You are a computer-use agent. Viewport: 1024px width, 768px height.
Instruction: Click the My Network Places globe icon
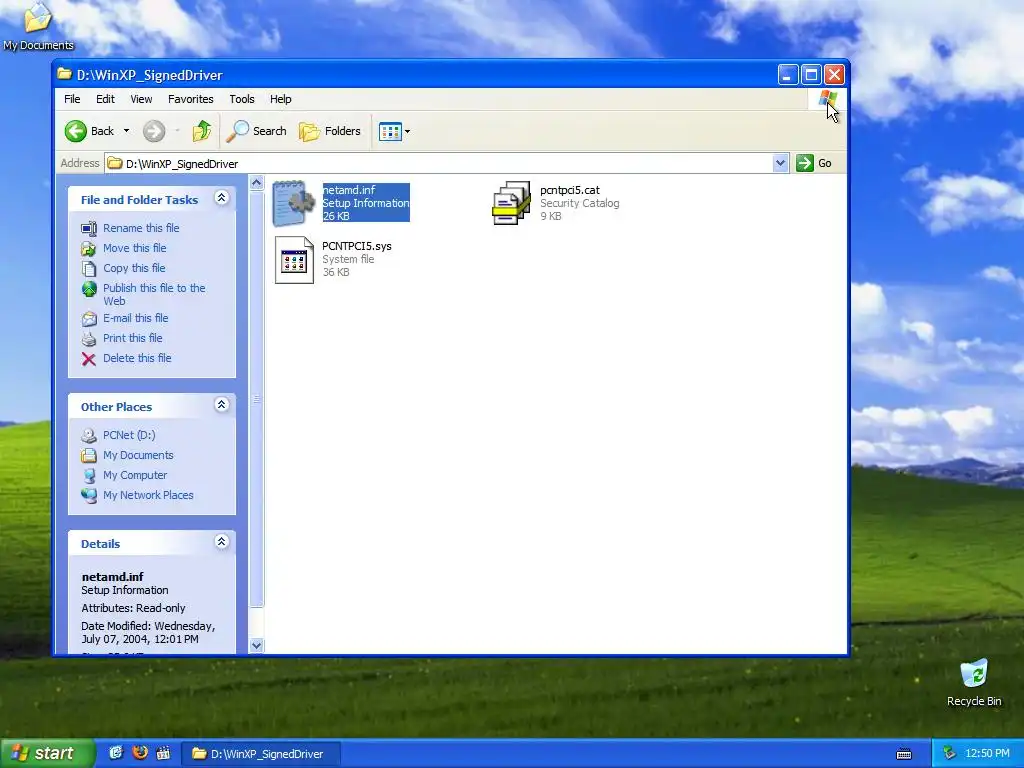coord(89,496)
